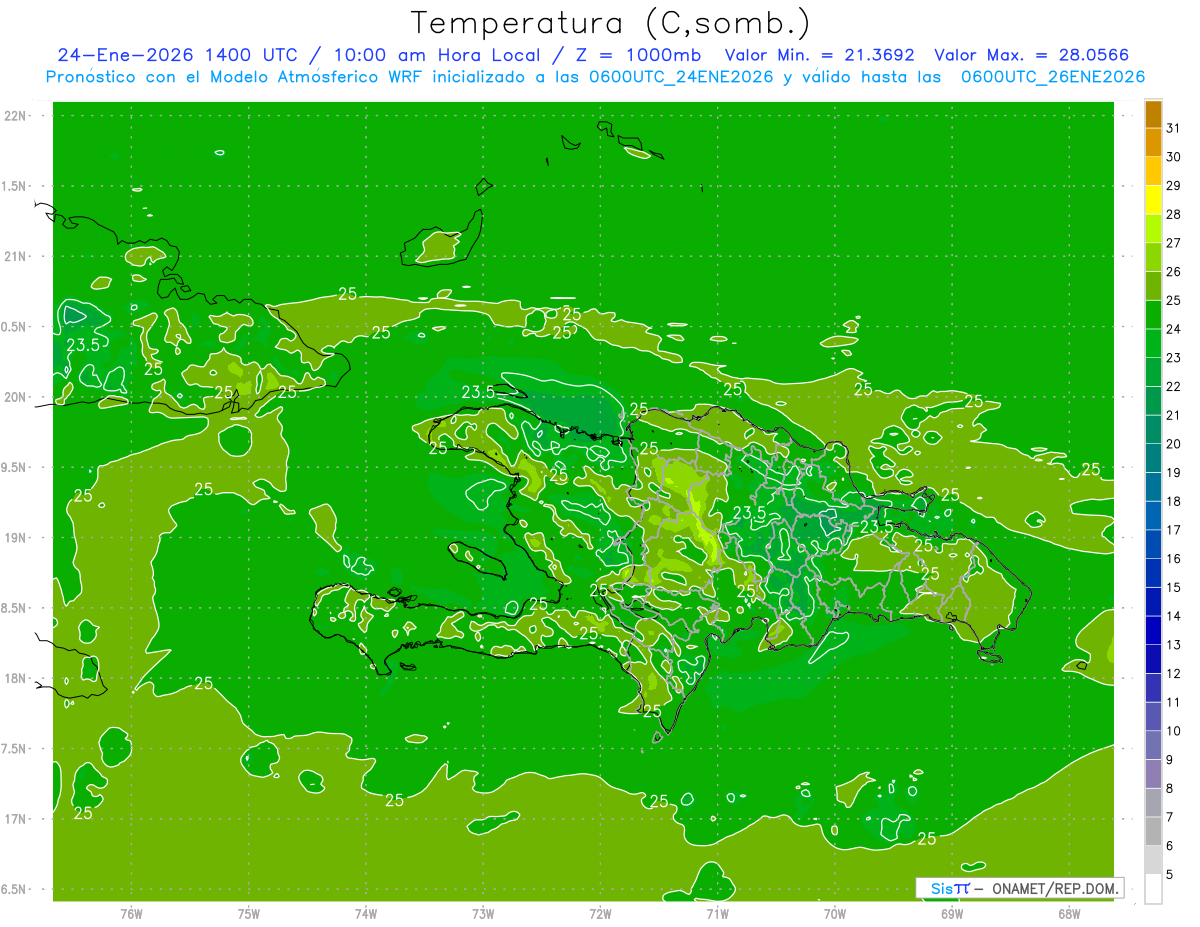
Task: Click the "72W" longitude axis label
Action: tap(600, 913)
